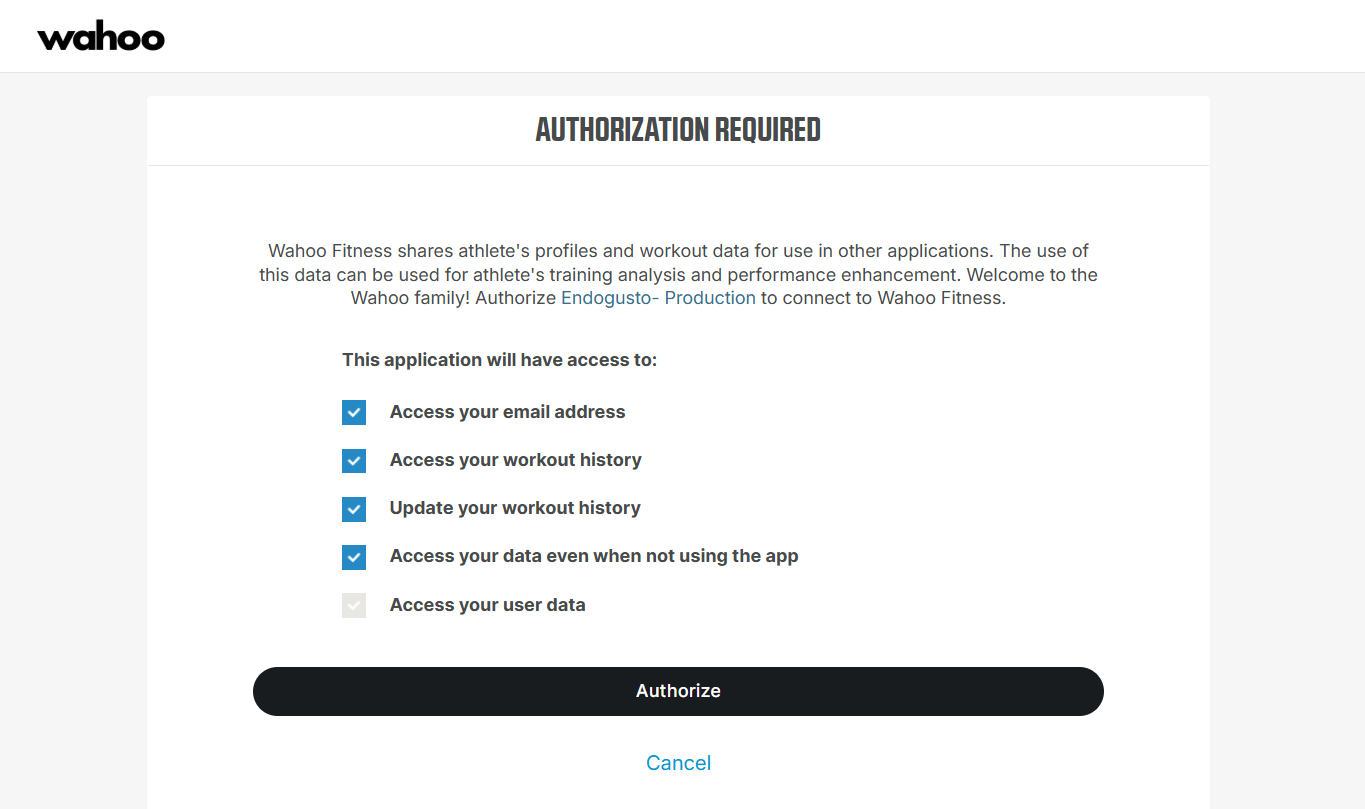Uncheck the Access your email address checkbox
This screenshot has height=809, width=1365.
[354, 413]
